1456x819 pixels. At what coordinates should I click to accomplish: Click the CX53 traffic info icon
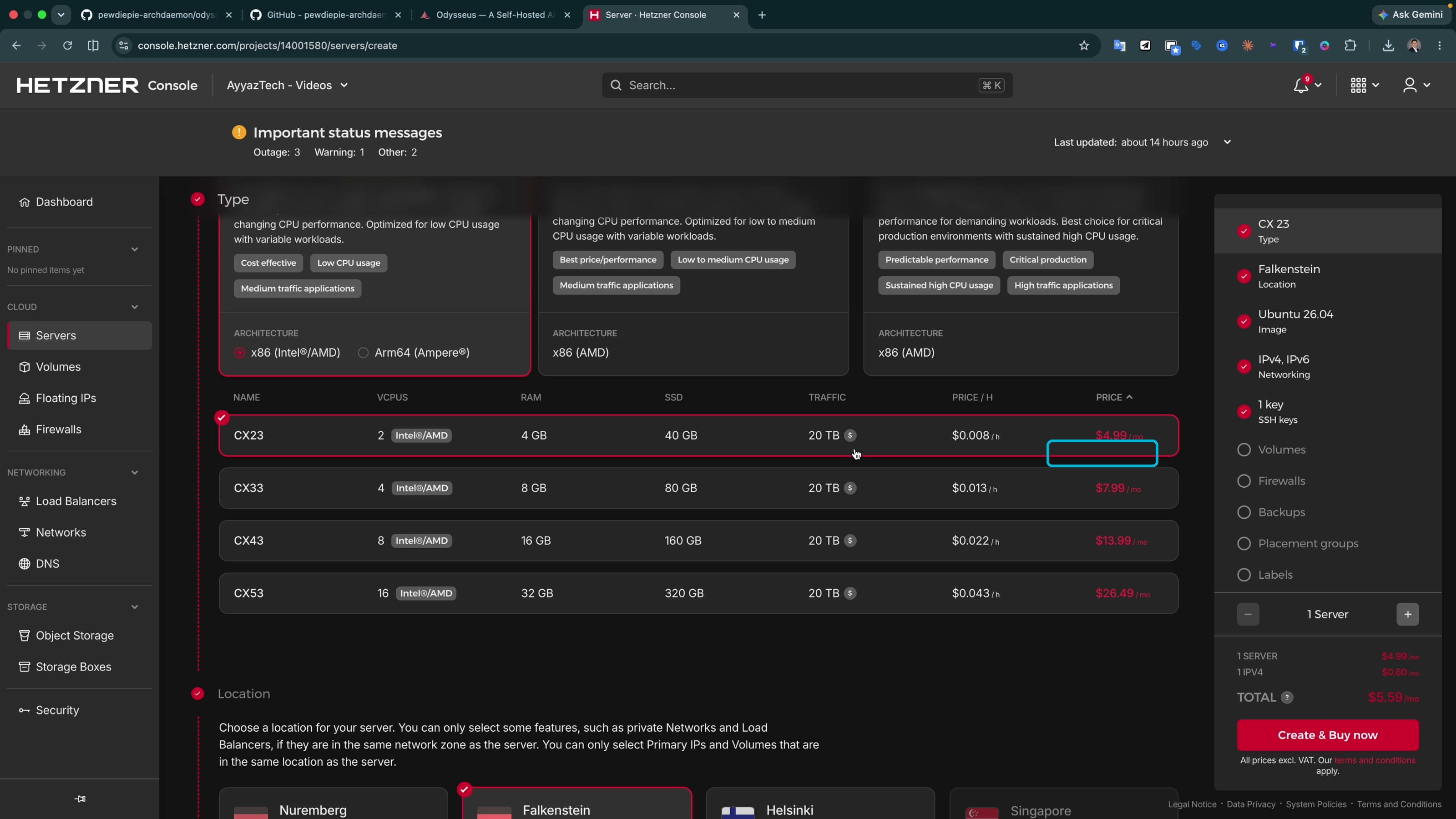point(850,593)
